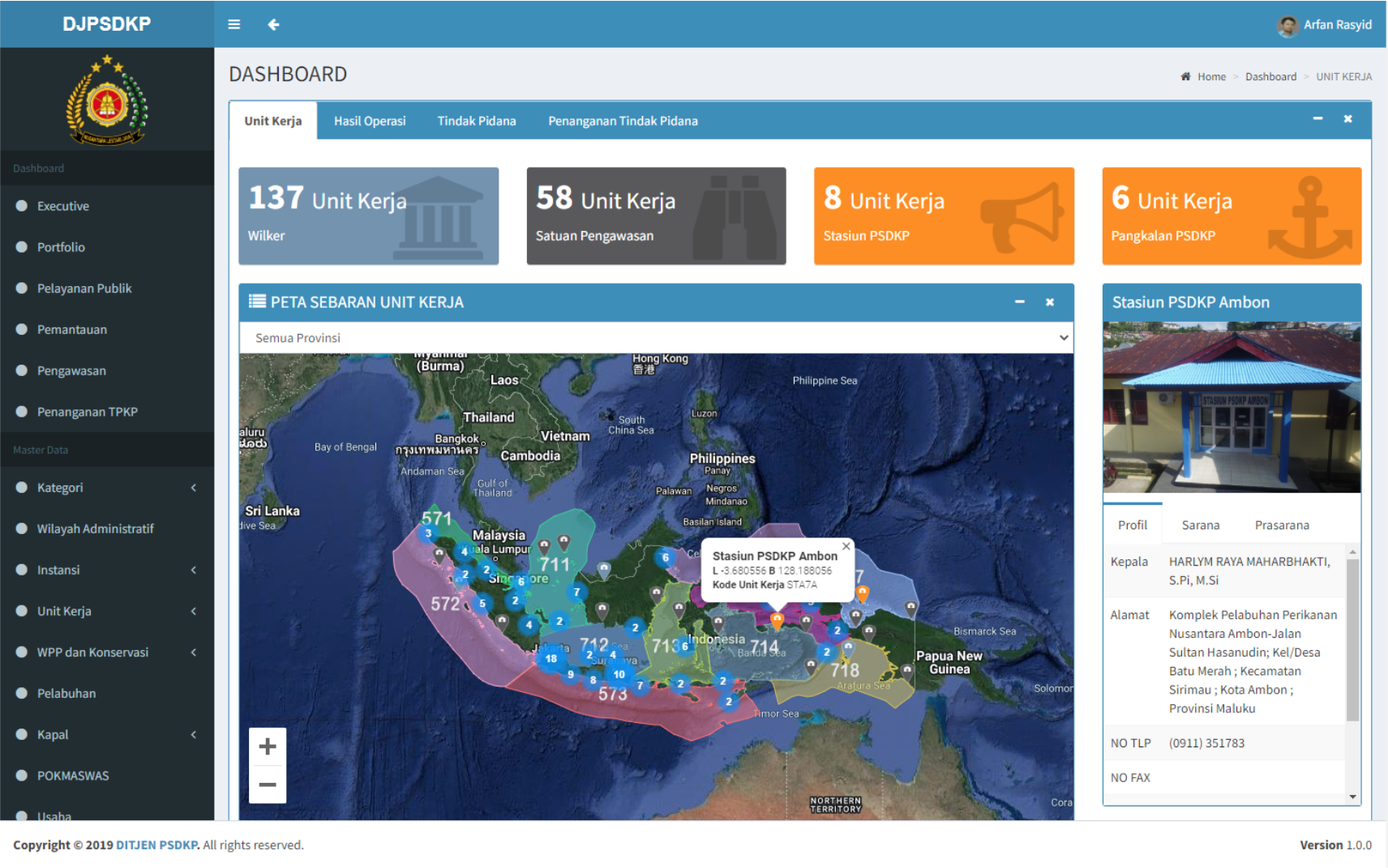Click the orange Ambon station map marker

[x=777, y=621]
